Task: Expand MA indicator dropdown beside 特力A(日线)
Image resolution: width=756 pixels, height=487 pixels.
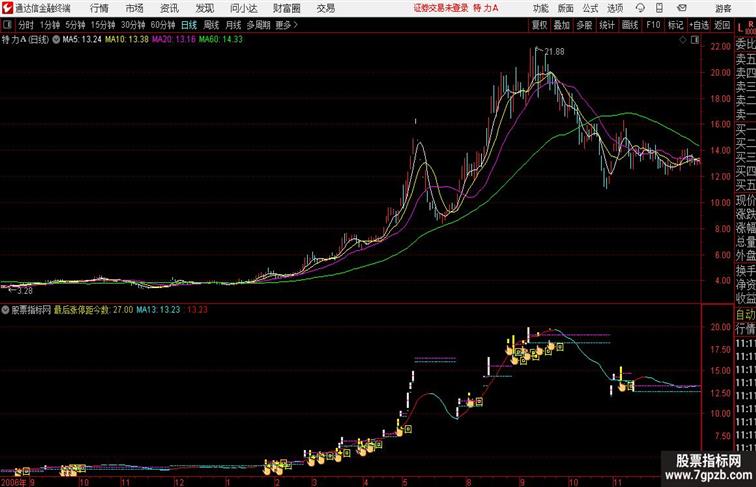Action: [56, 40]
